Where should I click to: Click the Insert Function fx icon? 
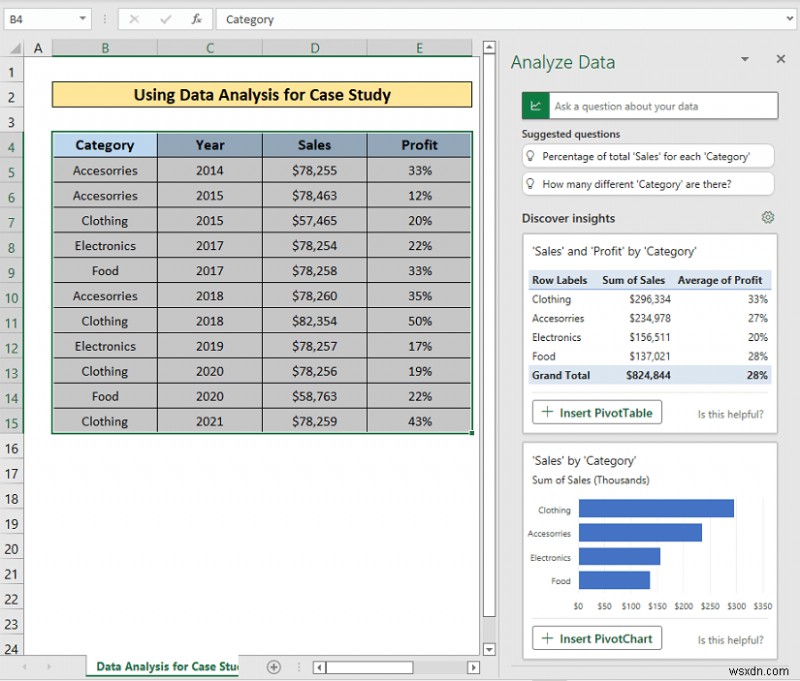[x=197, y=18]
